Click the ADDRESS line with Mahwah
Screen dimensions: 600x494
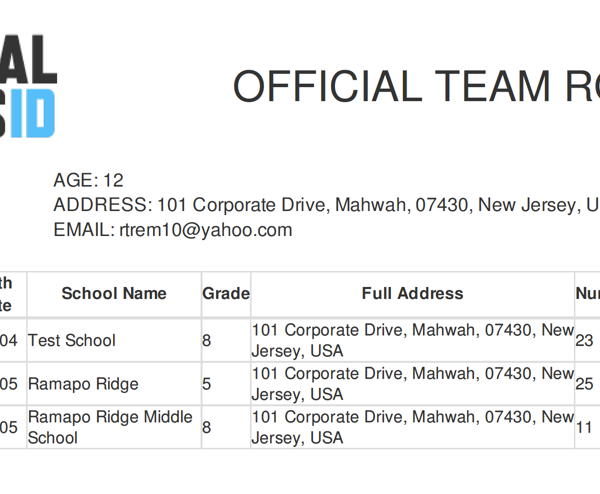(x=326, y=205)
